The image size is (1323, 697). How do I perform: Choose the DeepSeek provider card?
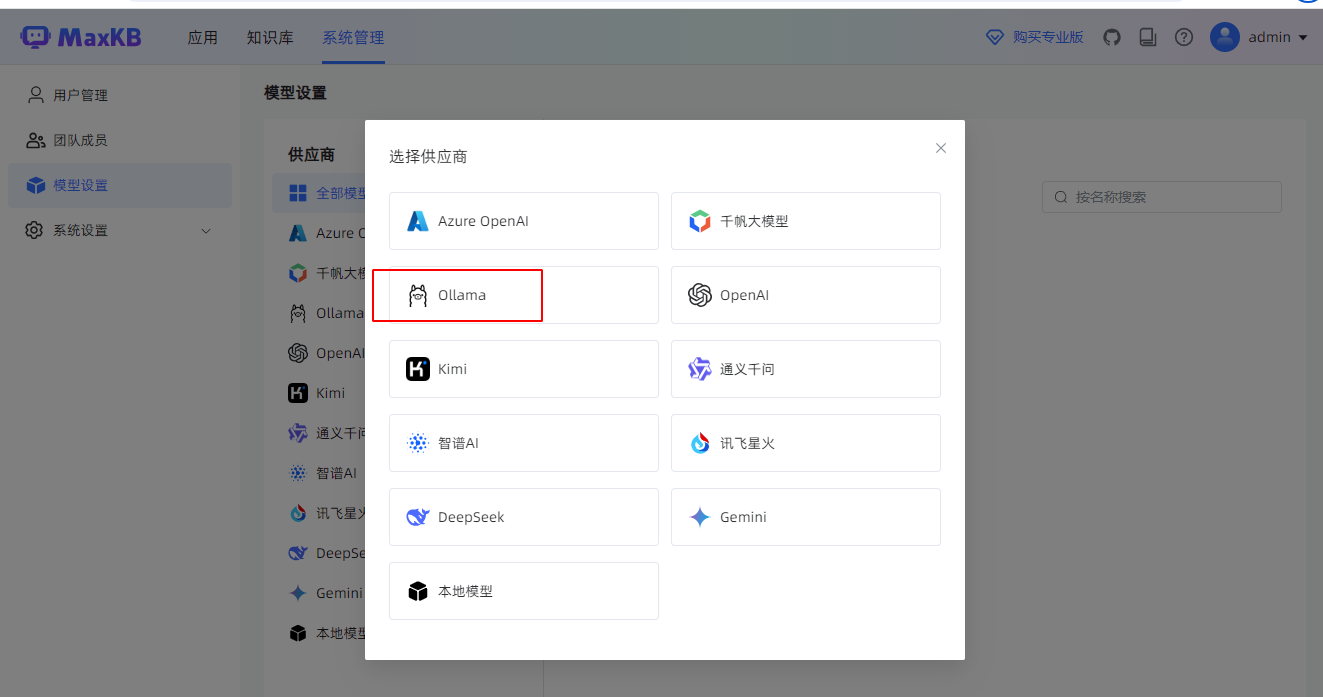pos(523,517)
